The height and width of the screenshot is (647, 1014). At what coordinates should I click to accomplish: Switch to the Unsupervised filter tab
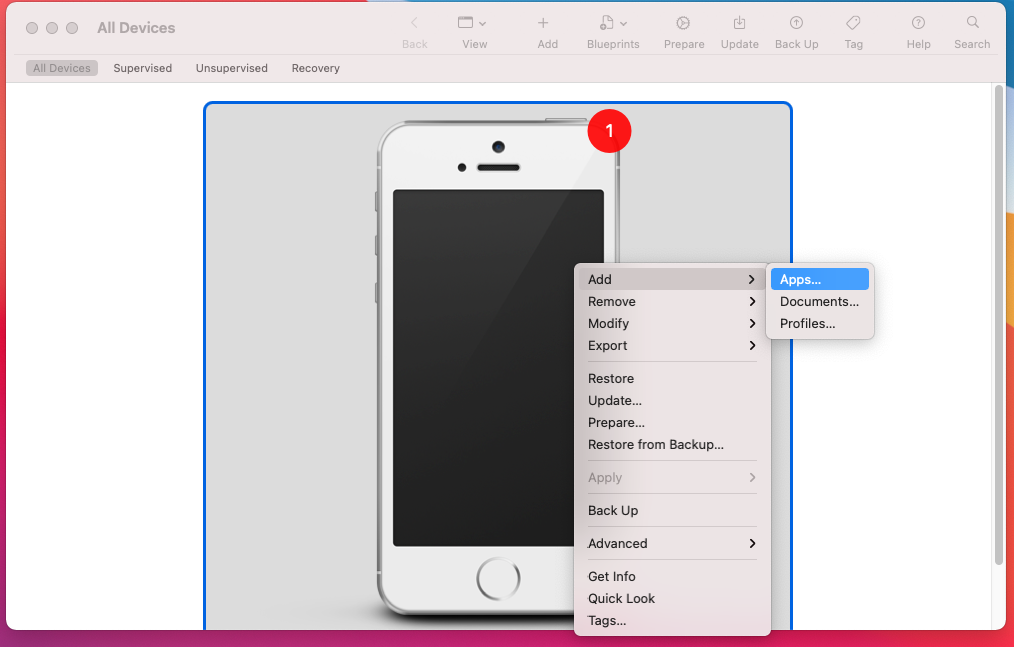coord(231,68)
